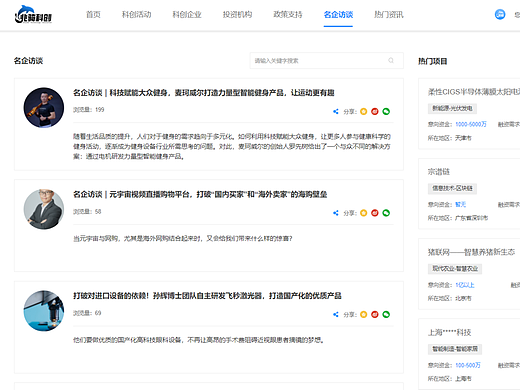The width and height of the screenshot is (520, 390).
Task: Share metaverse article to Weibo red icon
Action: [375, 213]
